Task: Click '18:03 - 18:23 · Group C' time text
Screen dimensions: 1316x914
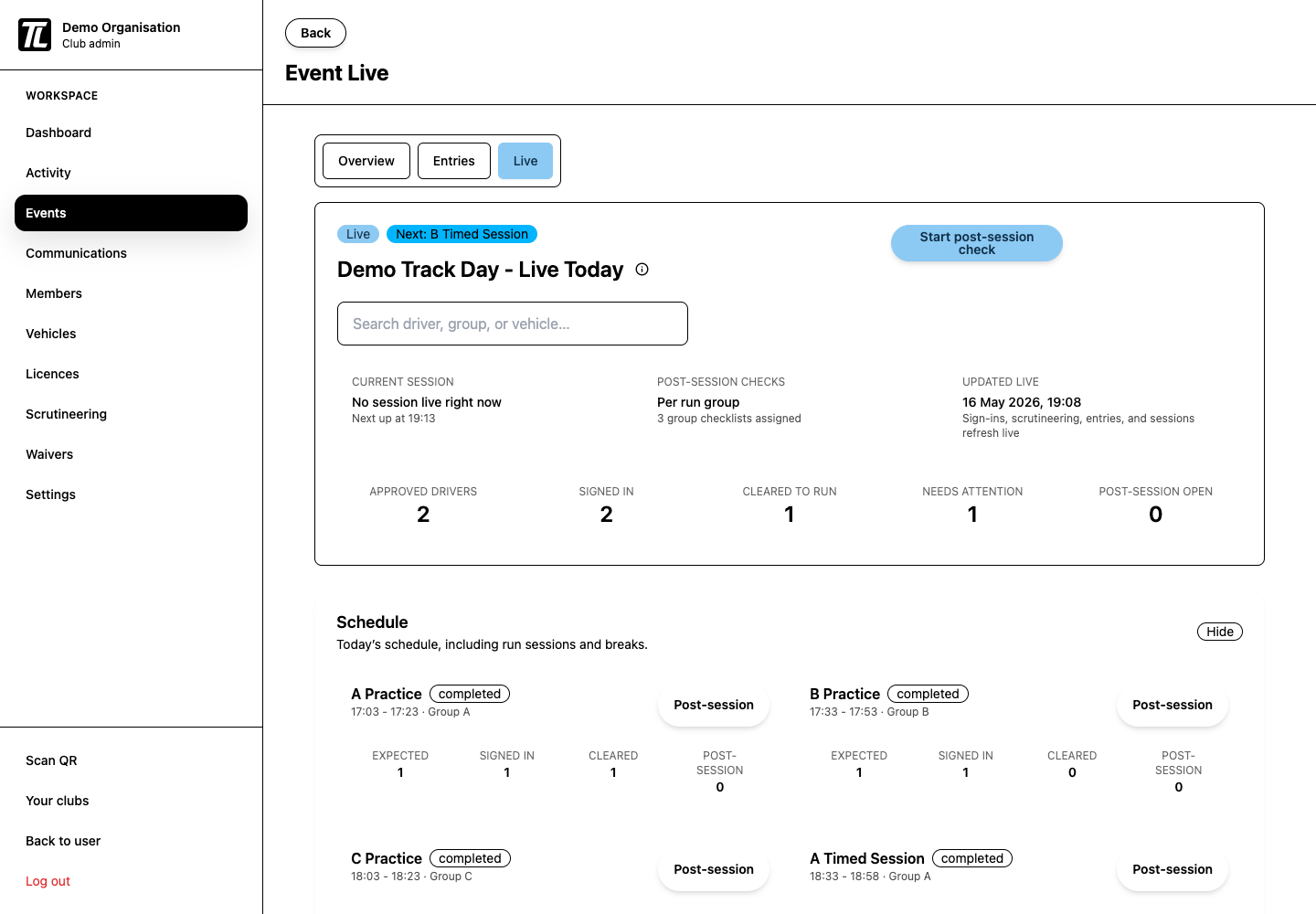Action: (411, 877)
